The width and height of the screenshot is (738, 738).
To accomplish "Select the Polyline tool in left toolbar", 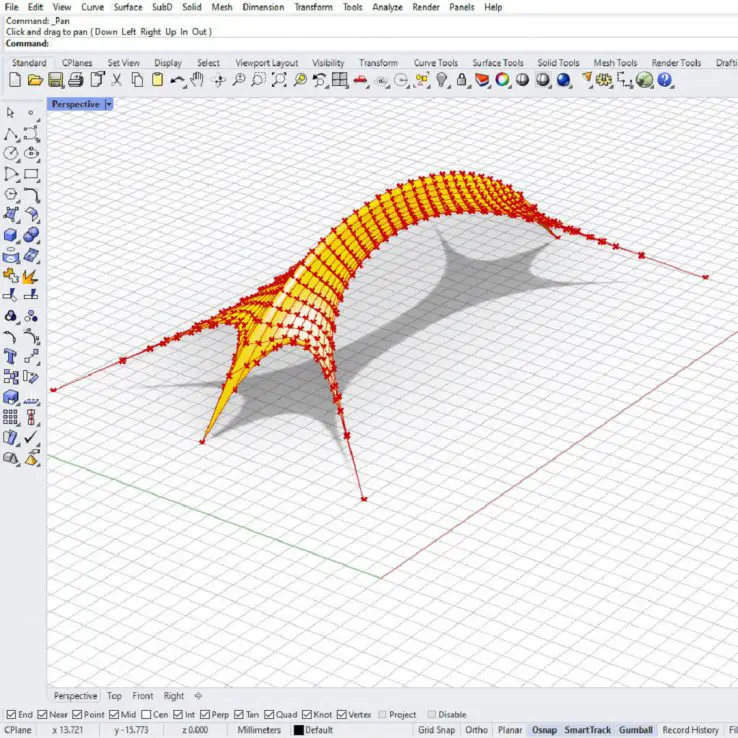I will click(x=11, y=133).
